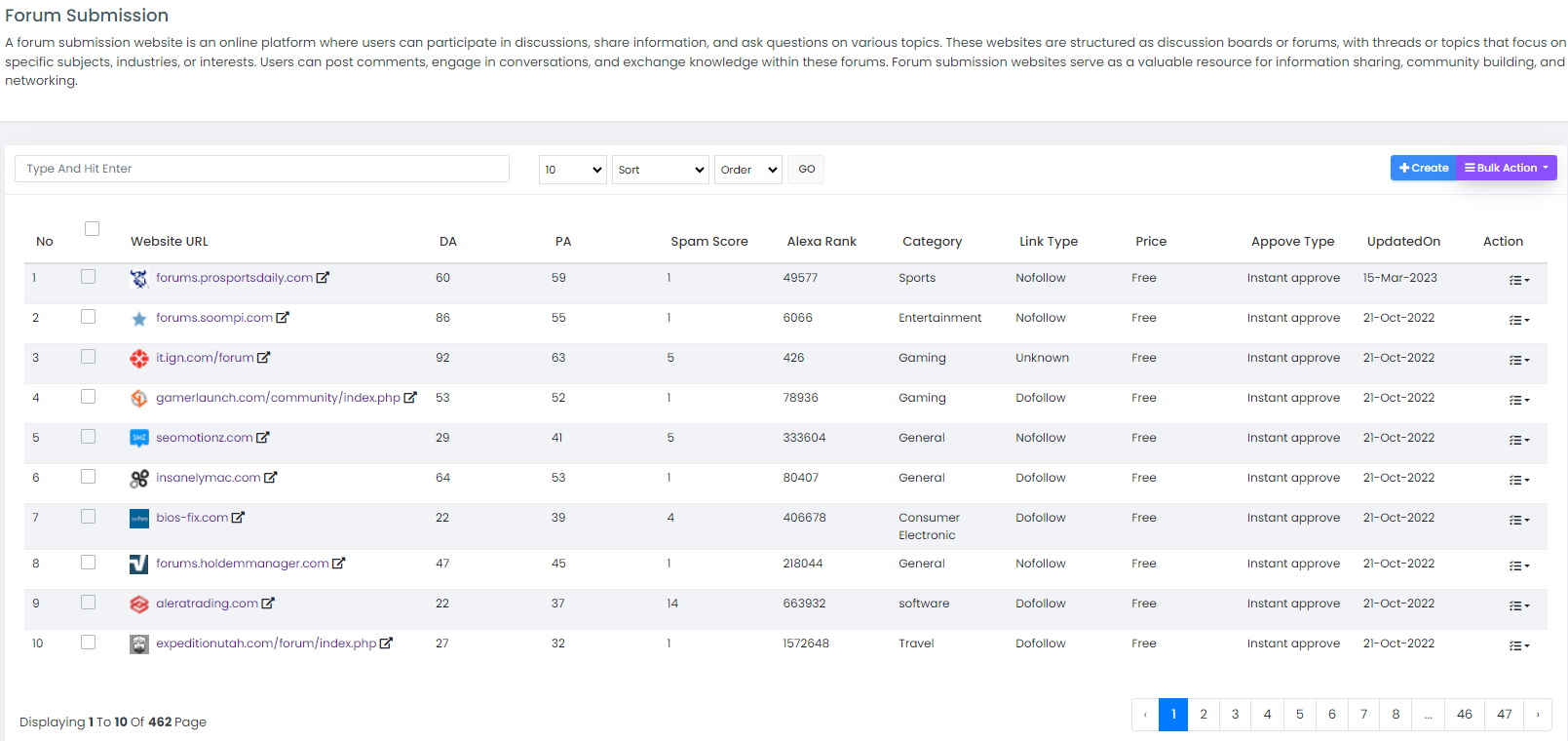Open action menu for expeditionutah.com row
The height and width of the screenshot is (741, 1568).
pos(1519,645)
